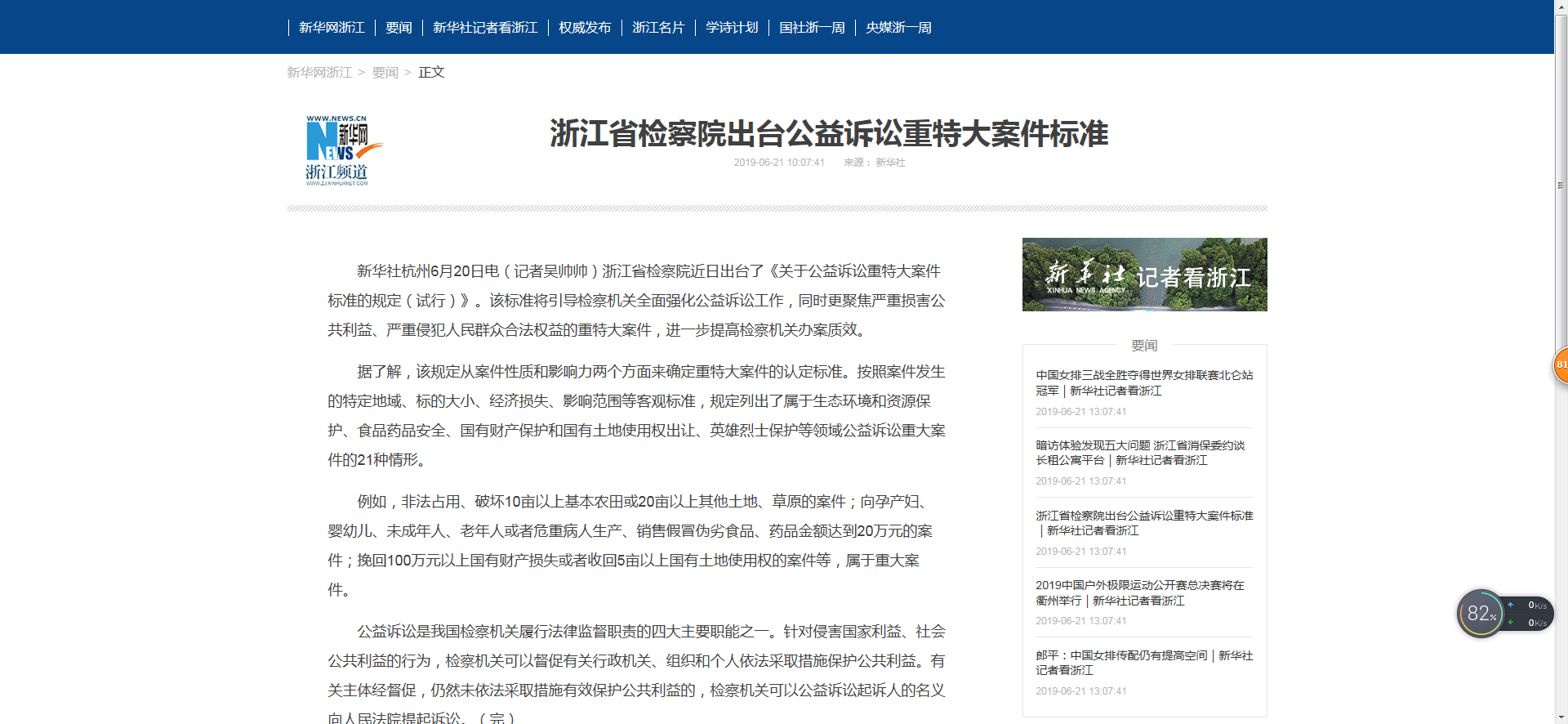Click 要闻 breadcrumb link

click(385, 73)
